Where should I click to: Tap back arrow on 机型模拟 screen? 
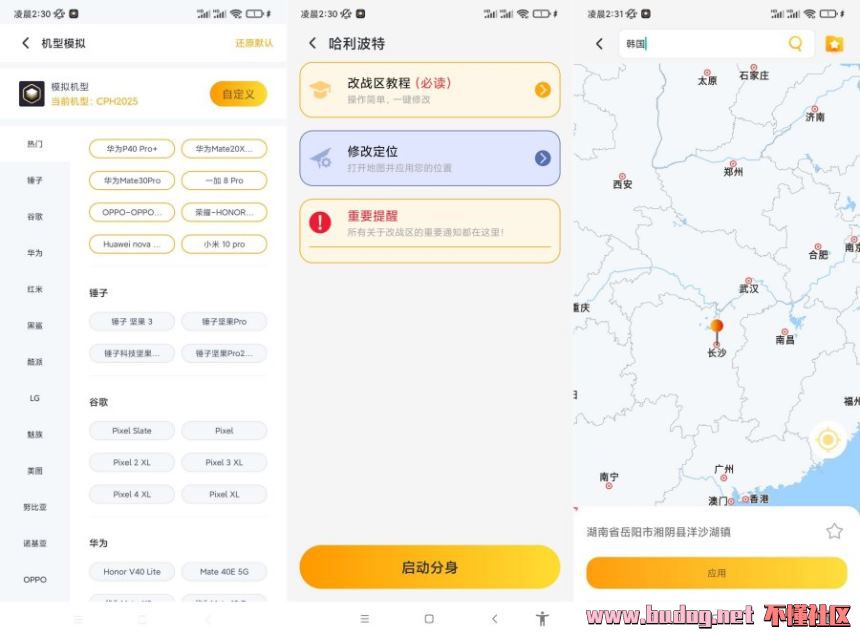(25, 43)
